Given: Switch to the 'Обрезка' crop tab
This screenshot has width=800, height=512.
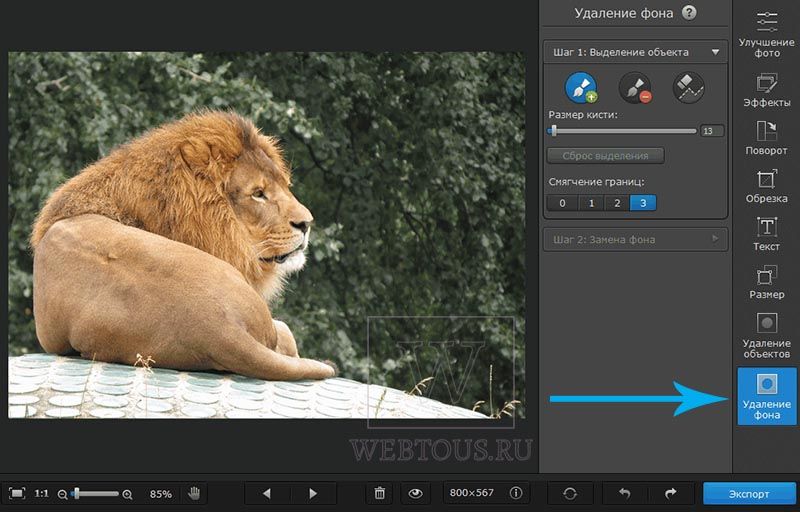Looking at the screenshot, I should pos(767,185).
